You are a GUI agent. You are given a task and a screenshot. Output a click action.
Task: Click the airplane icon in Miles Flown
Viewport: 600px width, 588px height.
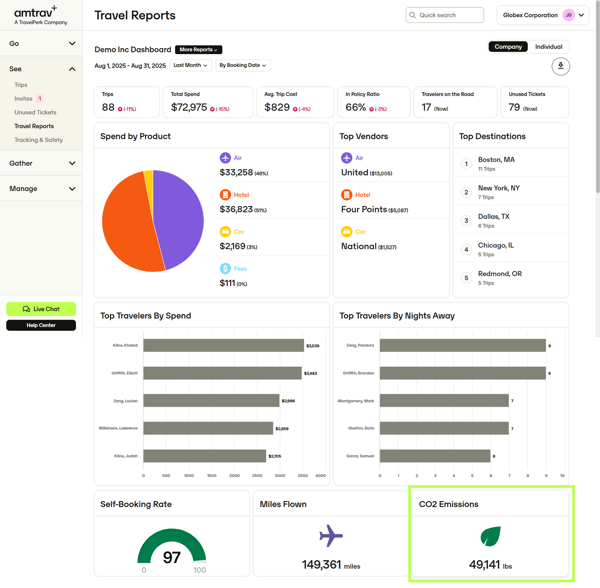point(331,535)
